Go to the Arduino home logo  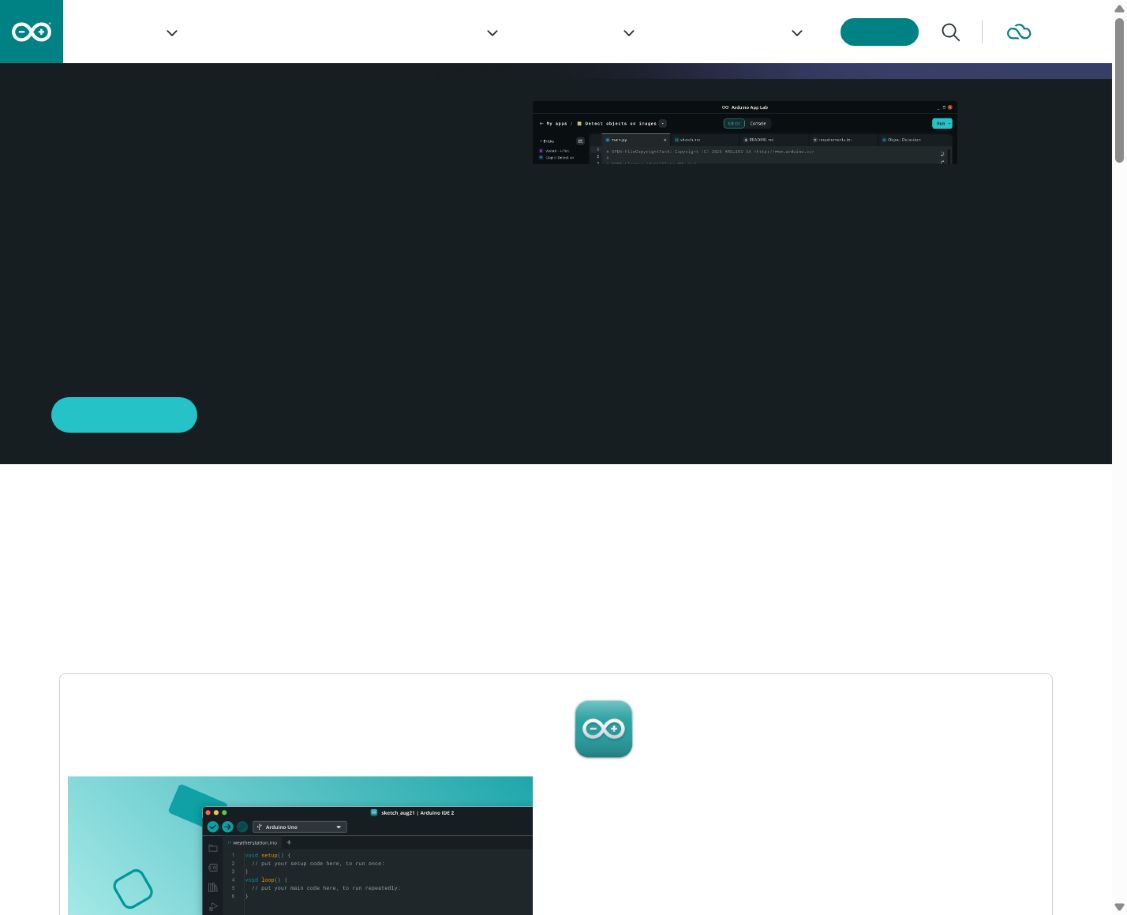click(32, 32)
